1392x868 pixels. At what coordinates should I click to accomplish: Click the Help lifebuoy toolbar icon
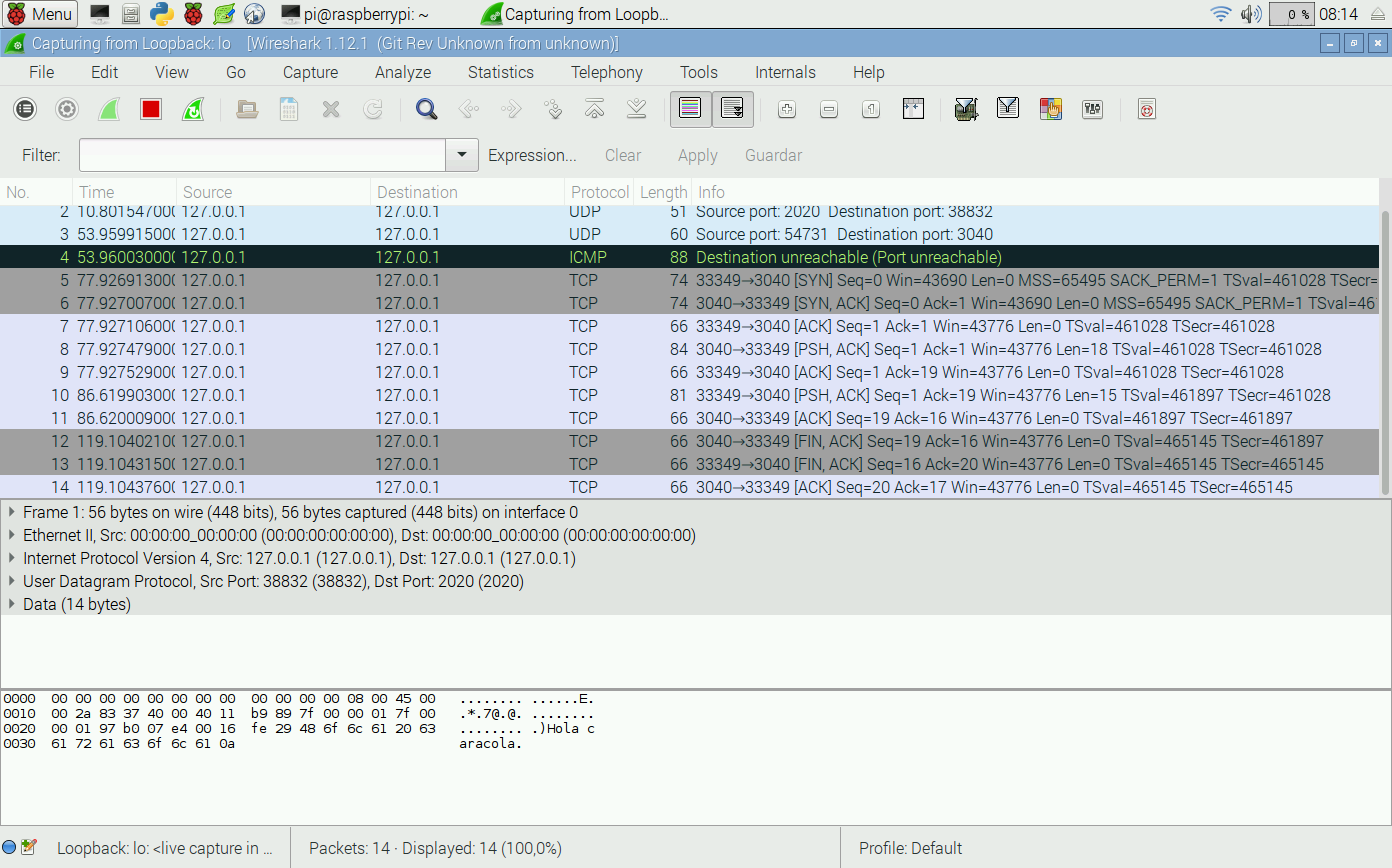click(1147, 110)
